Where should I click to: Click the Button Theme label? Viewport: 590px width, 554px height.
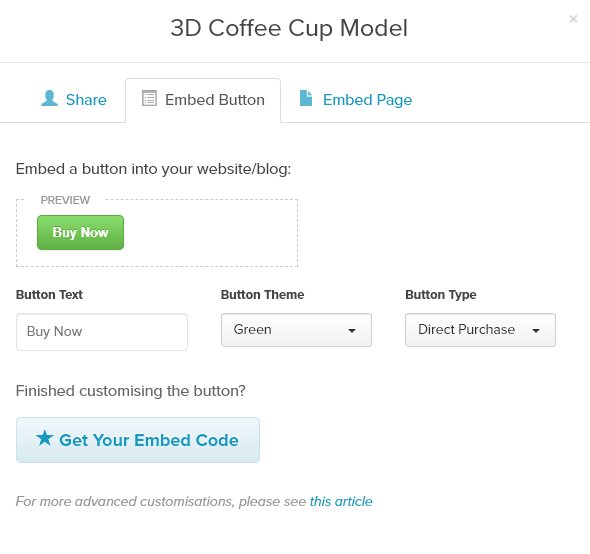(x=263, y=295)
